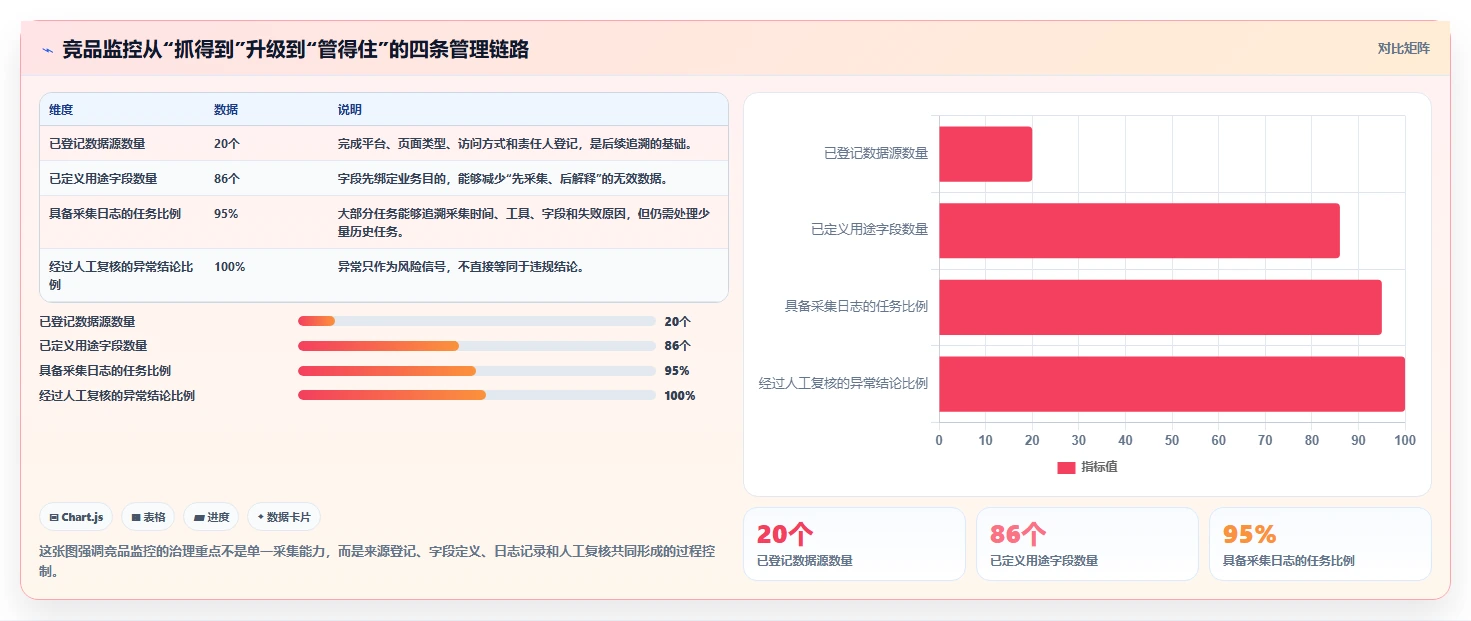Select the 进度 tag chip
This screenshot has height=621, width=1471.
[x=211, y=517]
